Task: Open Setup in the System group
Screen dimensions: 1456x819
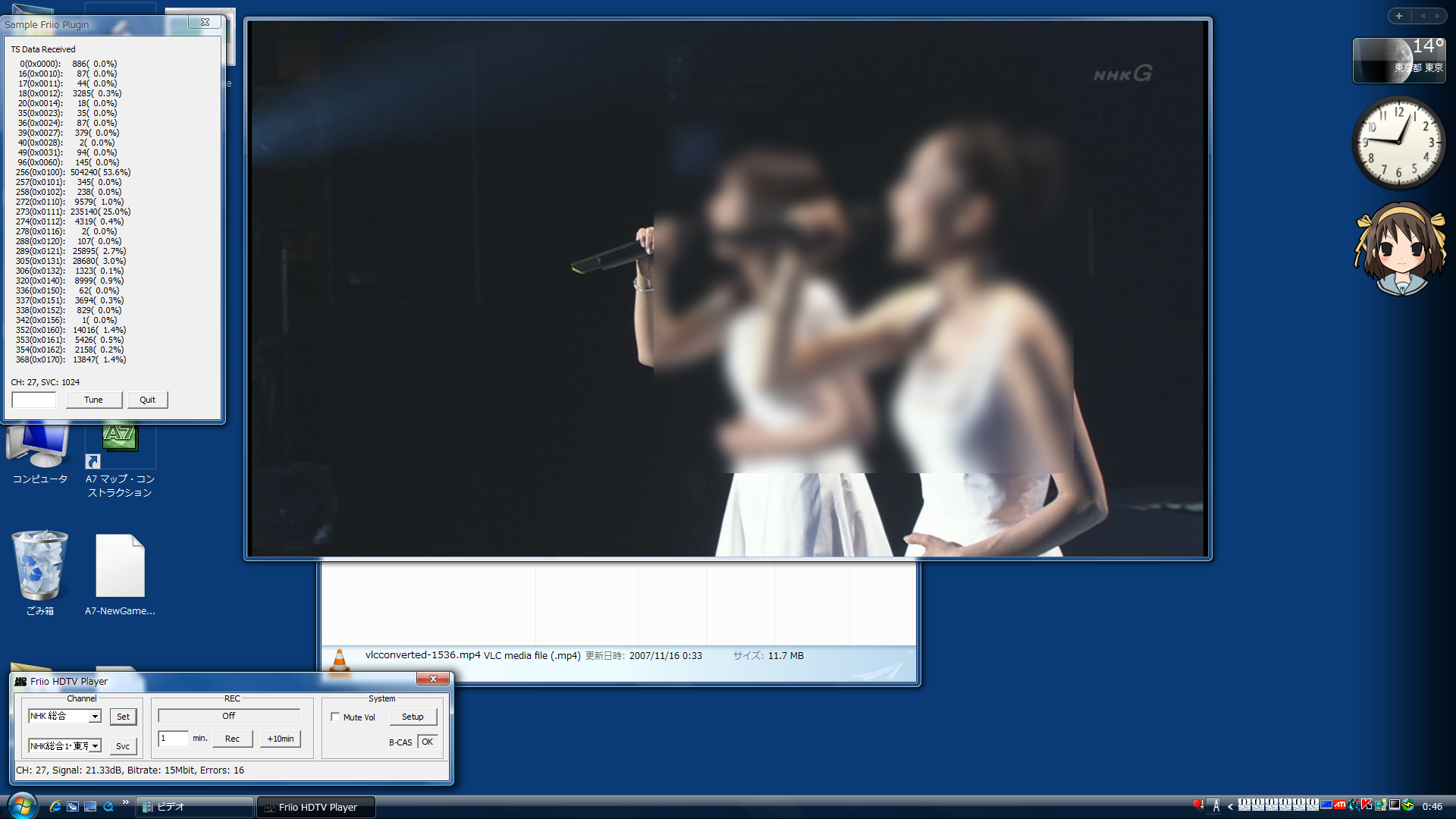Action: (413, 717)
